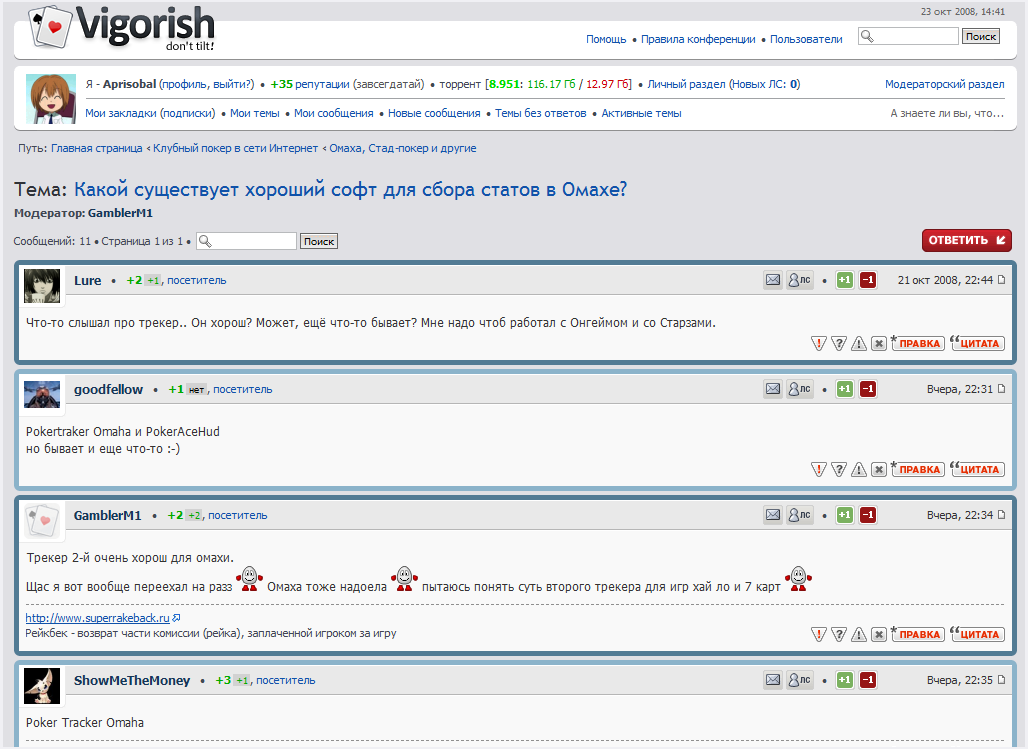
Task: Click the envelope email icon in GamblerM1's post
Action: coord(773,515)
